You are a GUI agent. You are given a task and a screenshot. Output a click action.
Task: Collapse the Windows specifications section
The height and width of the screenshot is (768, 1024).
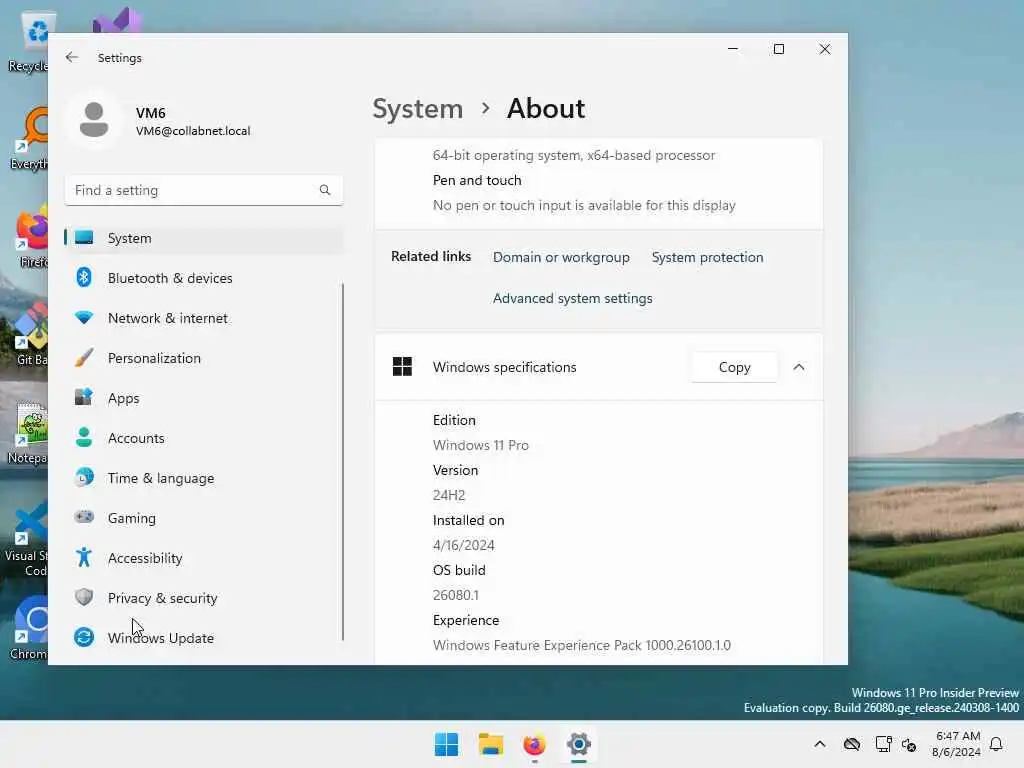799,367
